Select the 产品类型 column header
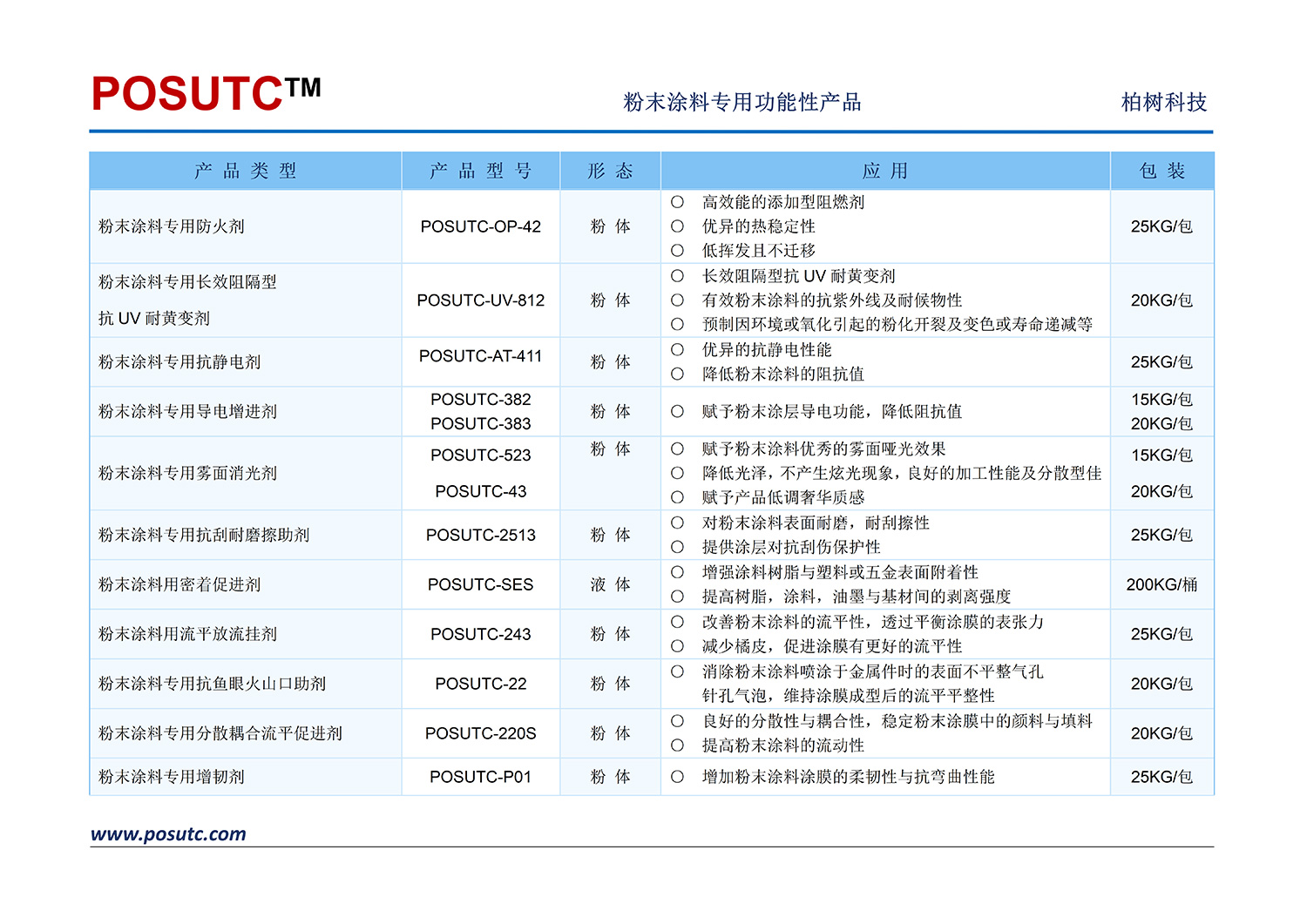The width and height of the screenshot is (1307, 924). (x=246, y=171)
